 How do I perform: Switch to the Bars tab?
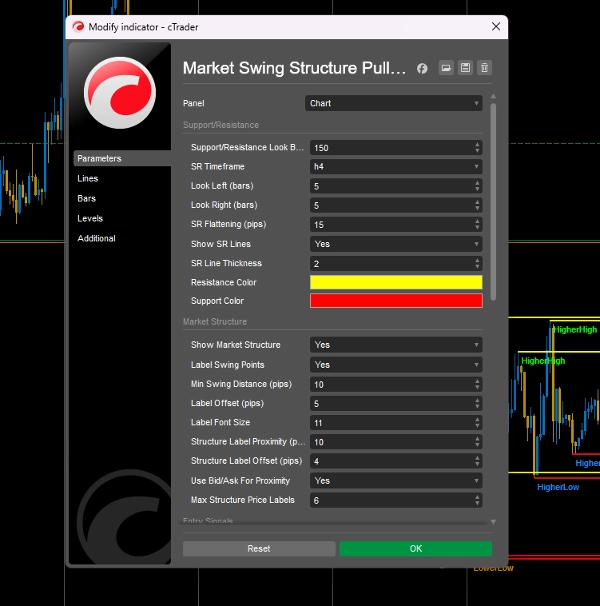tap(86, 199)
